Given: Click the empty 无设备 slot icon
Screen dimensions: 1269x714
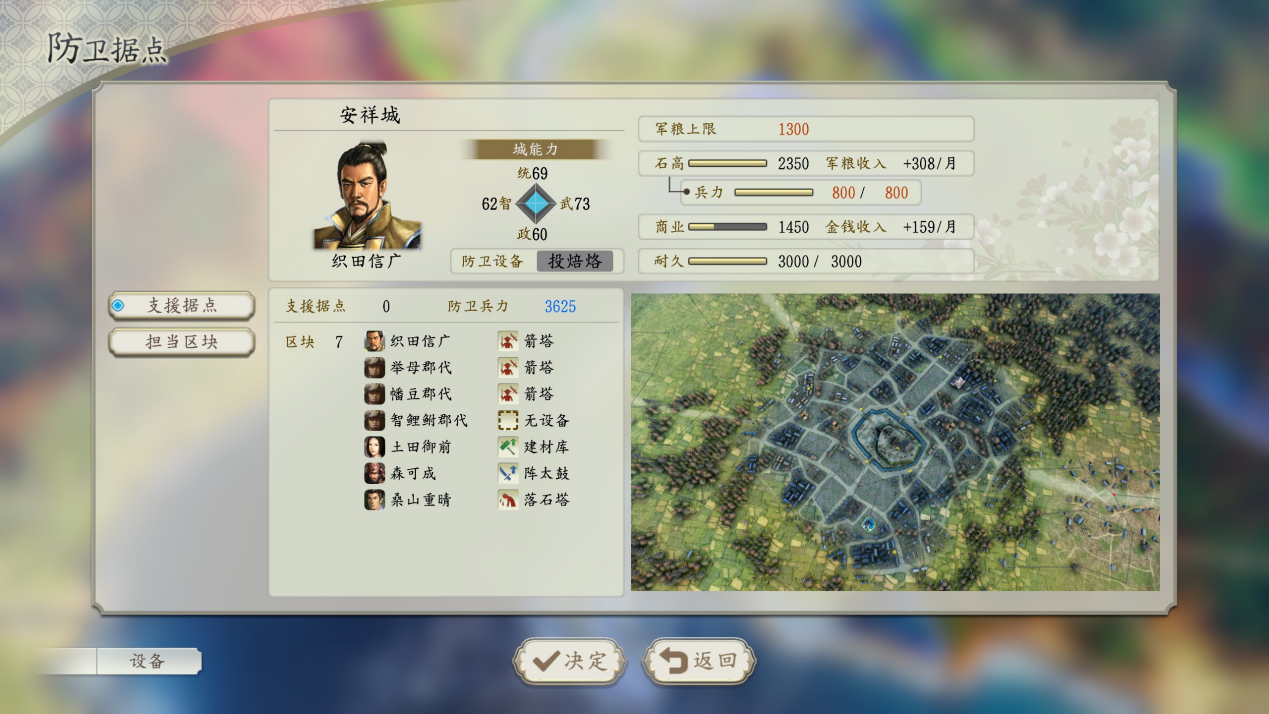Looking at the screenshot, I should pyautogui.click(x=508, y=420).
